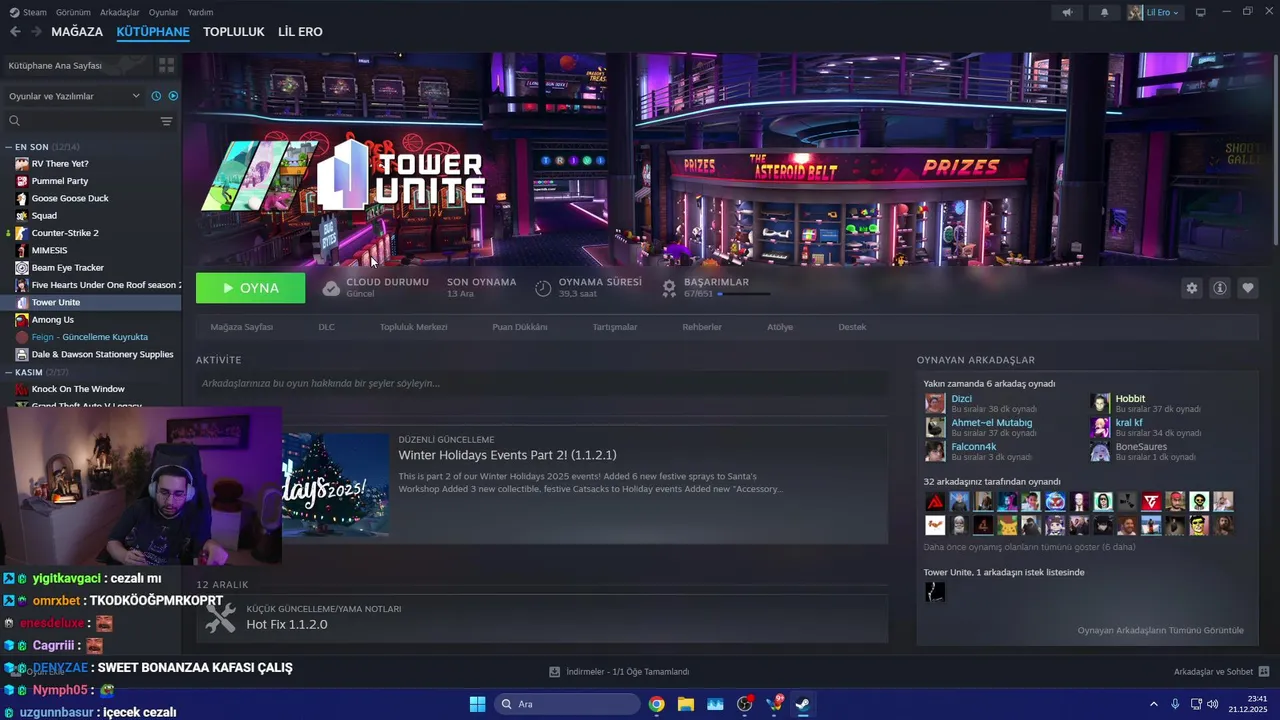The image size is (1280, 720).
Task: Open the notifications bell icon
Action: coord(1104,12)
